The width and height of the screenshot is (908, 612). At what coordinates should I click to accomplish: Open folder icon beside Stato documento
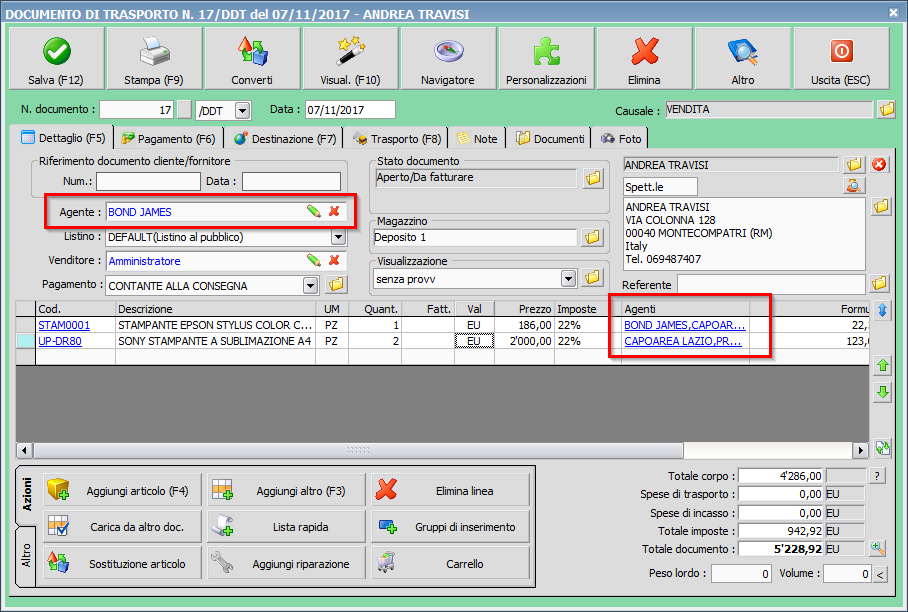[x=592, y=178]
